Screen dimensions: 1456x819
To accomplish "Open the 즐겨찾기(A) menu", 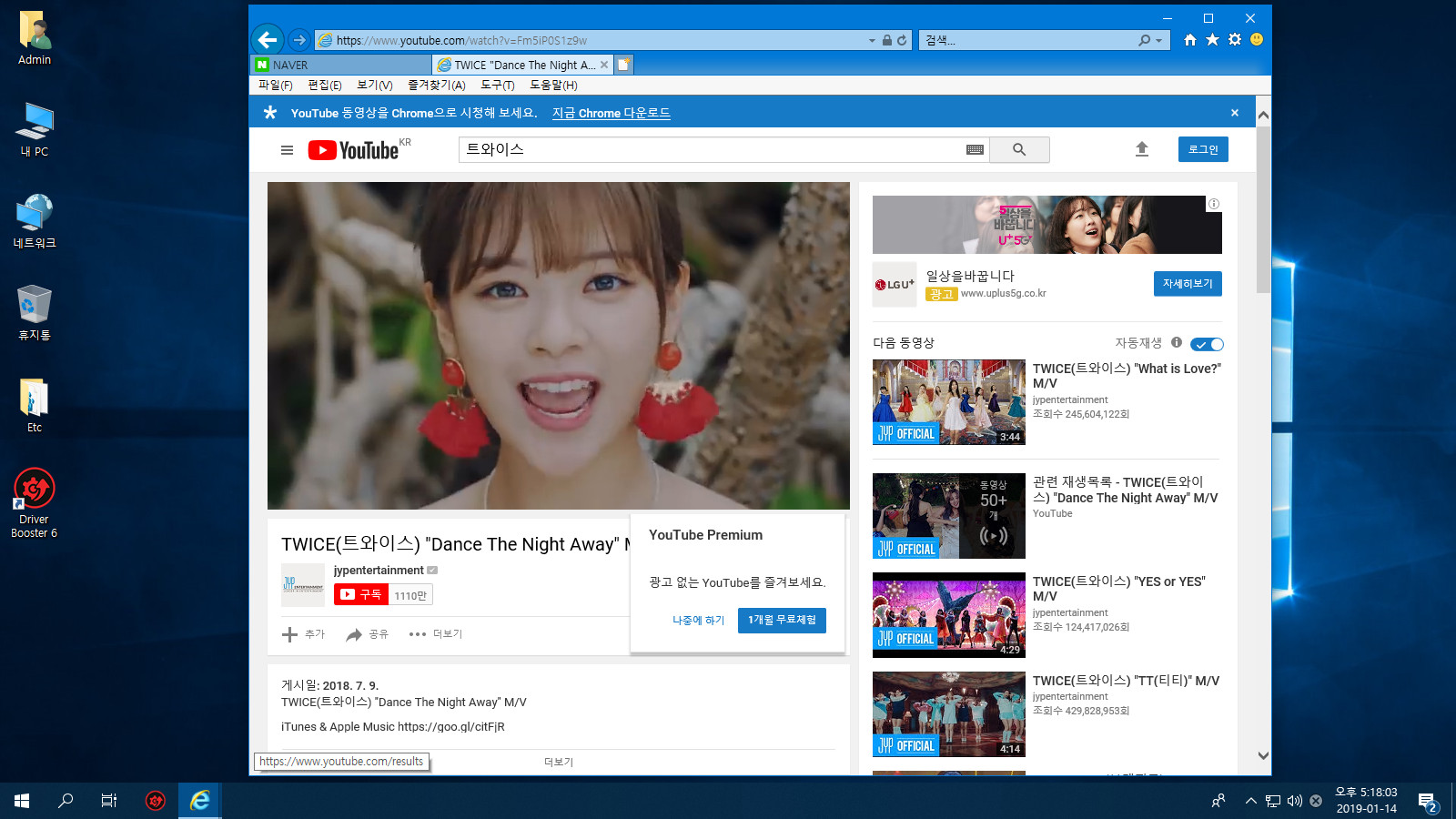I will point(436,85).
